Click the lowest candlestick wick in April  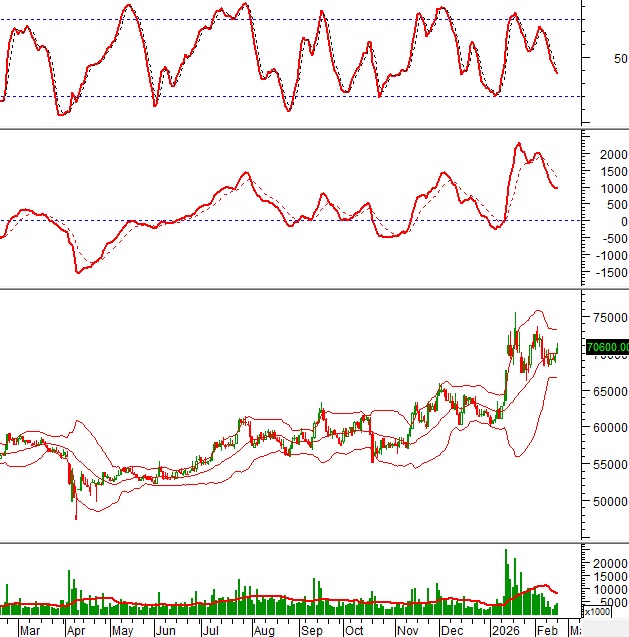click(x=76, y=517)
